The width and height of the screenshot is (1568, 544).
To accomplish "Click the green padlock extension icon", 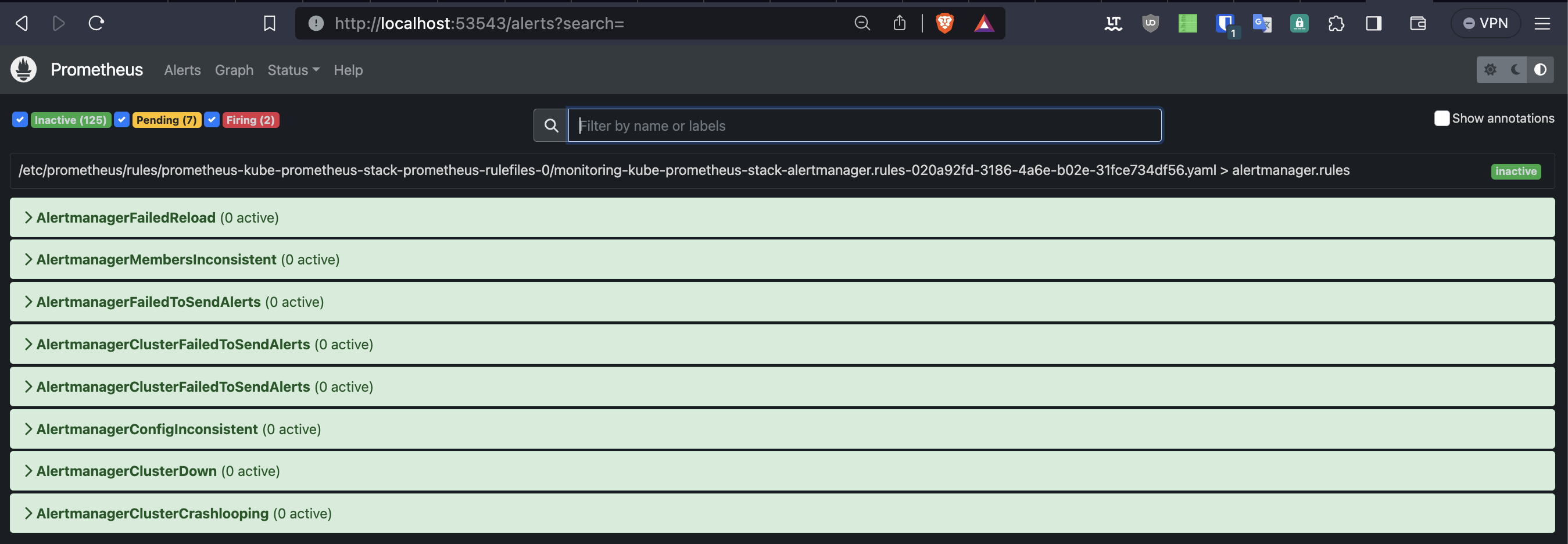I will pos(1299,23).
